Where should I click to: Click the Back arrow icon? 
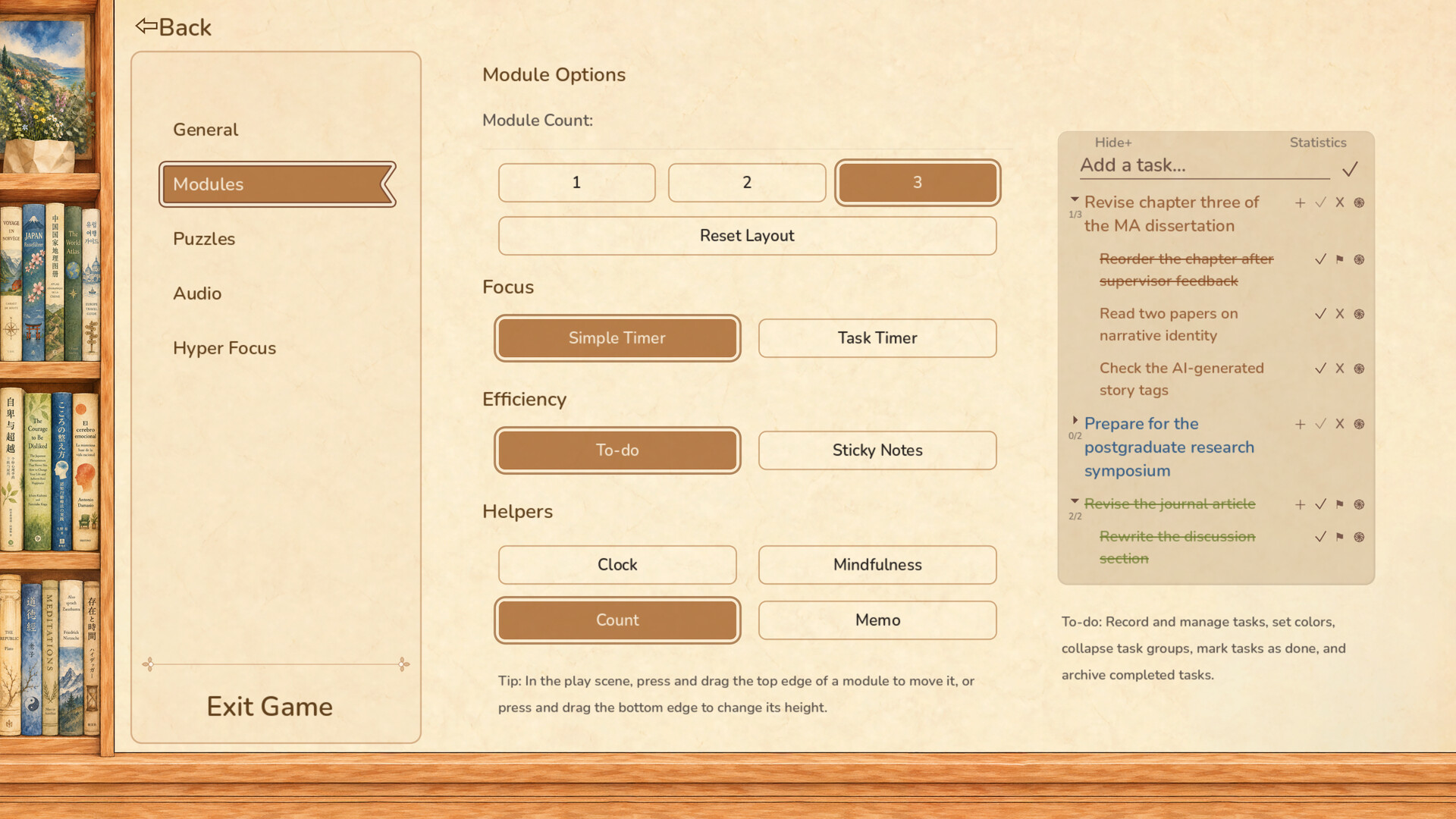click(x=146, y=27)
